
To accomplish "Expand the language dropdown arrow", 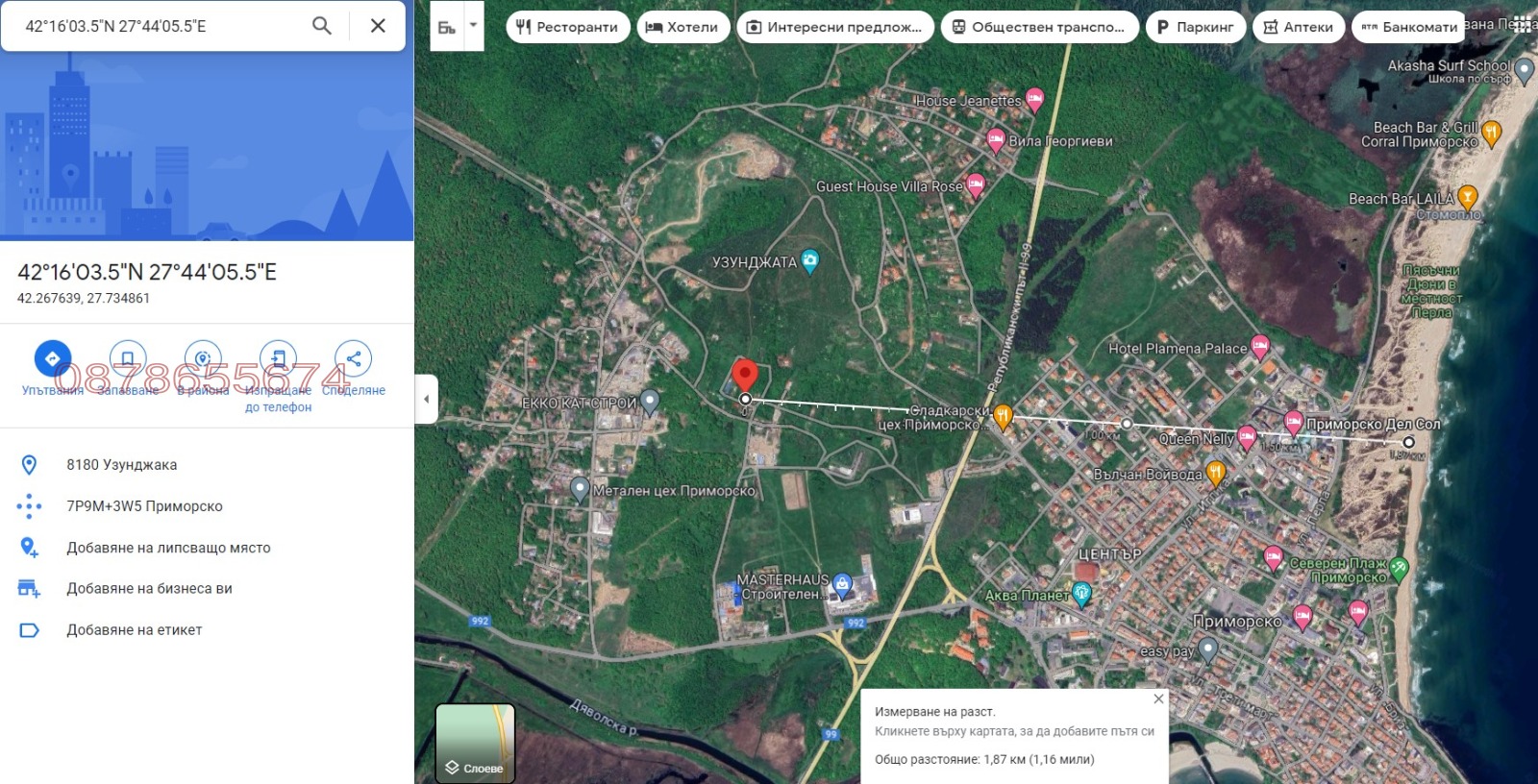I will [473, 26].
